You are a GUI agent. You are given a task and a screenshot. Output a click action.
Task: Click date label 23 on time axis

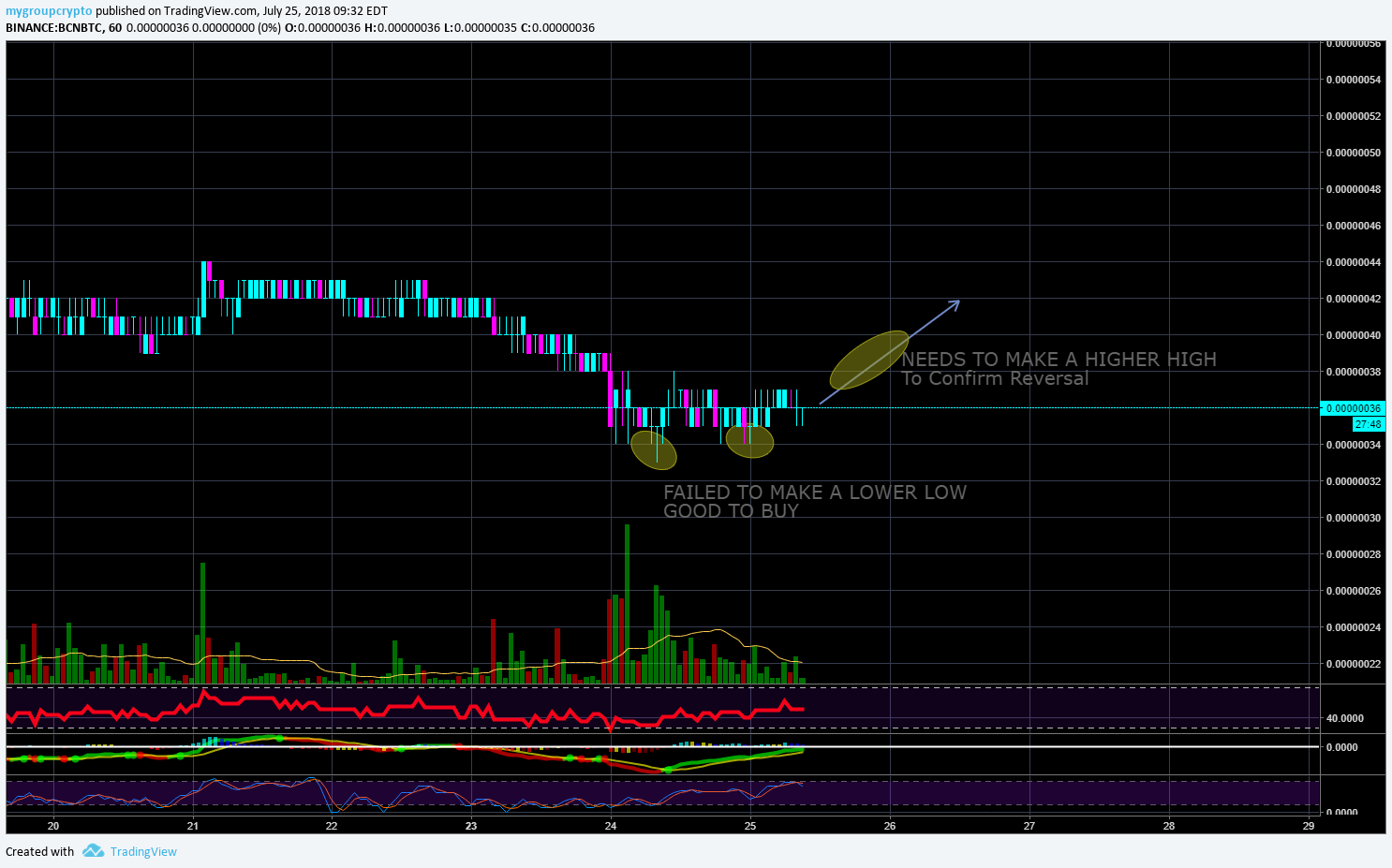point(471,826)
